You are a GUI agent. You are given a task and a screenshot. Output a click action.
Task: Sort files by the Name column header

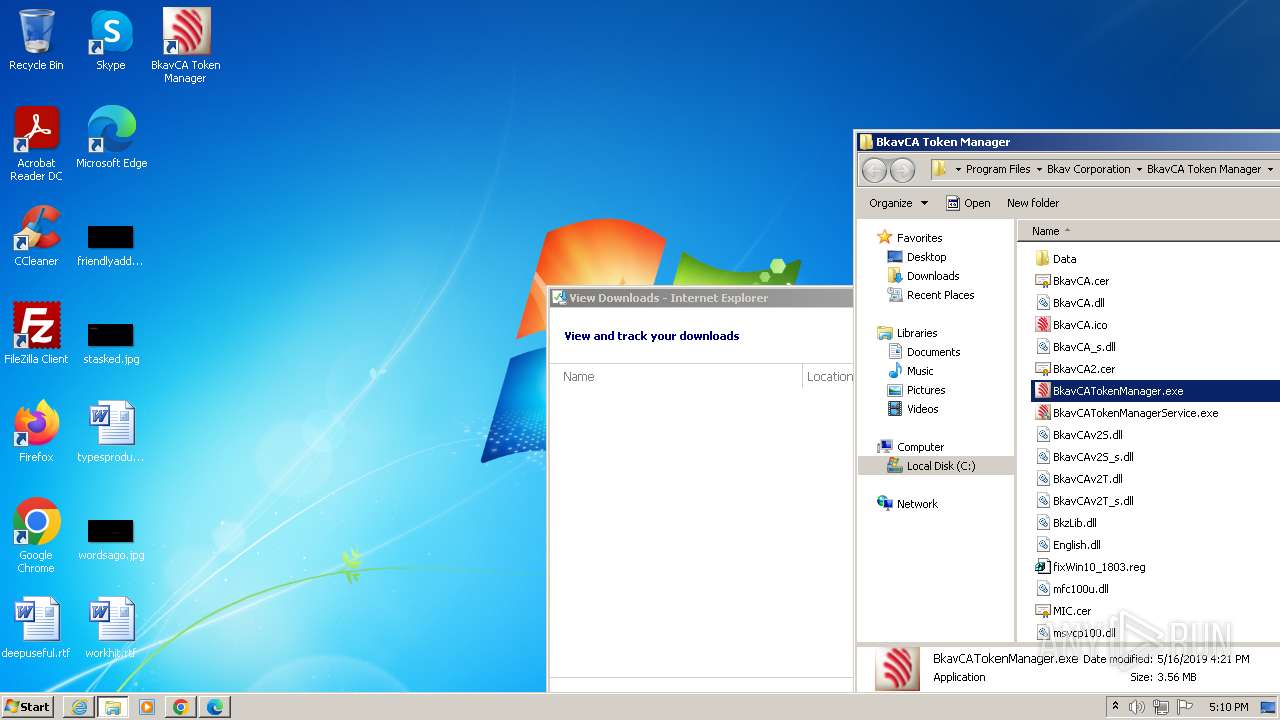[1148, 231]
